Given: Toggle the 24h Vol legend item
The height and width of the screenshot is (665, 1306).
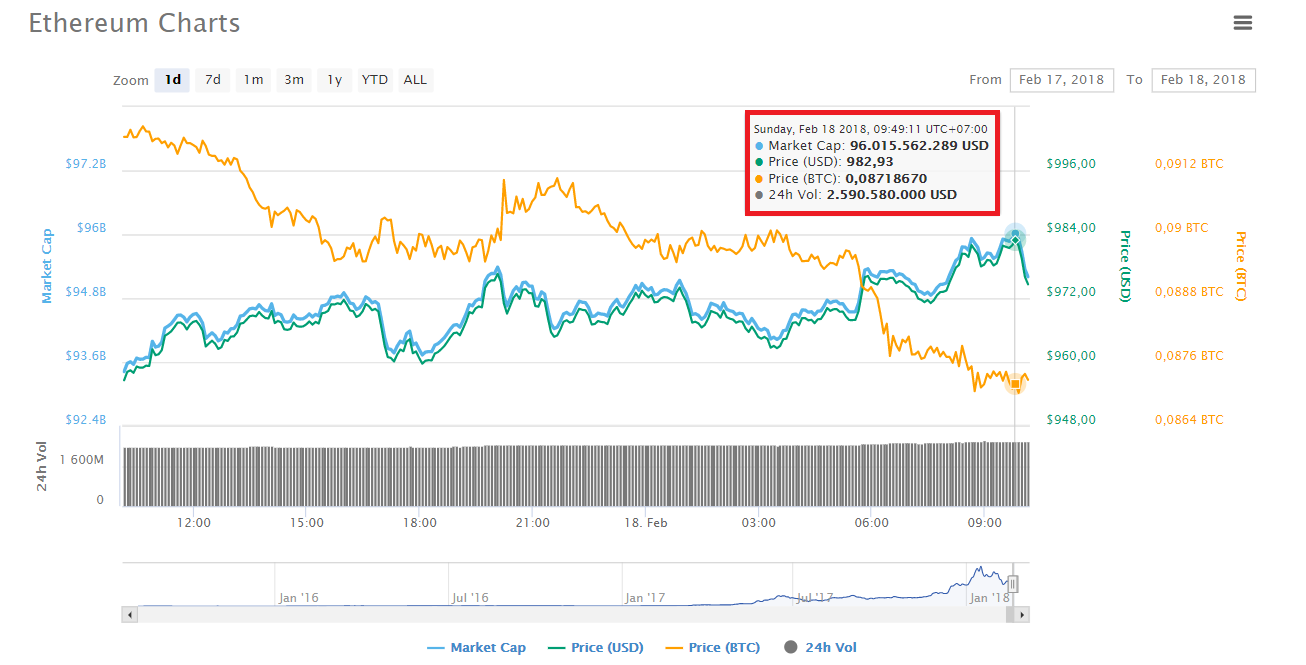Looking at the screenshot, I should click(x=821, y=647).
